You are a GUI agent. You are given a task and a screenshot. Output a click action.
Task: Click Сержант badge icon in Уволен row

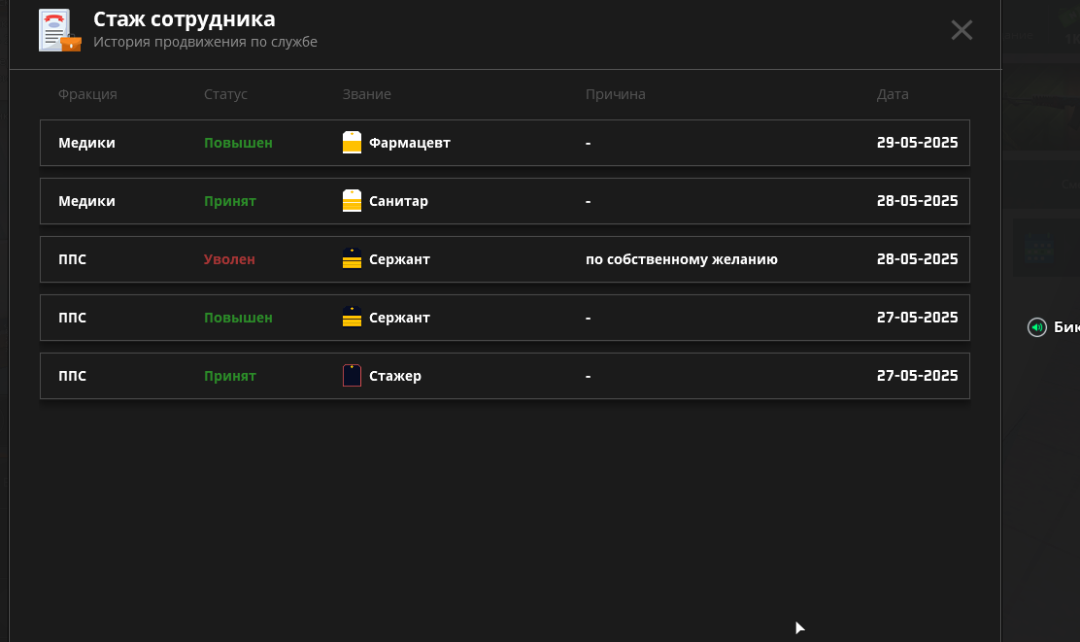click(352, 259)
